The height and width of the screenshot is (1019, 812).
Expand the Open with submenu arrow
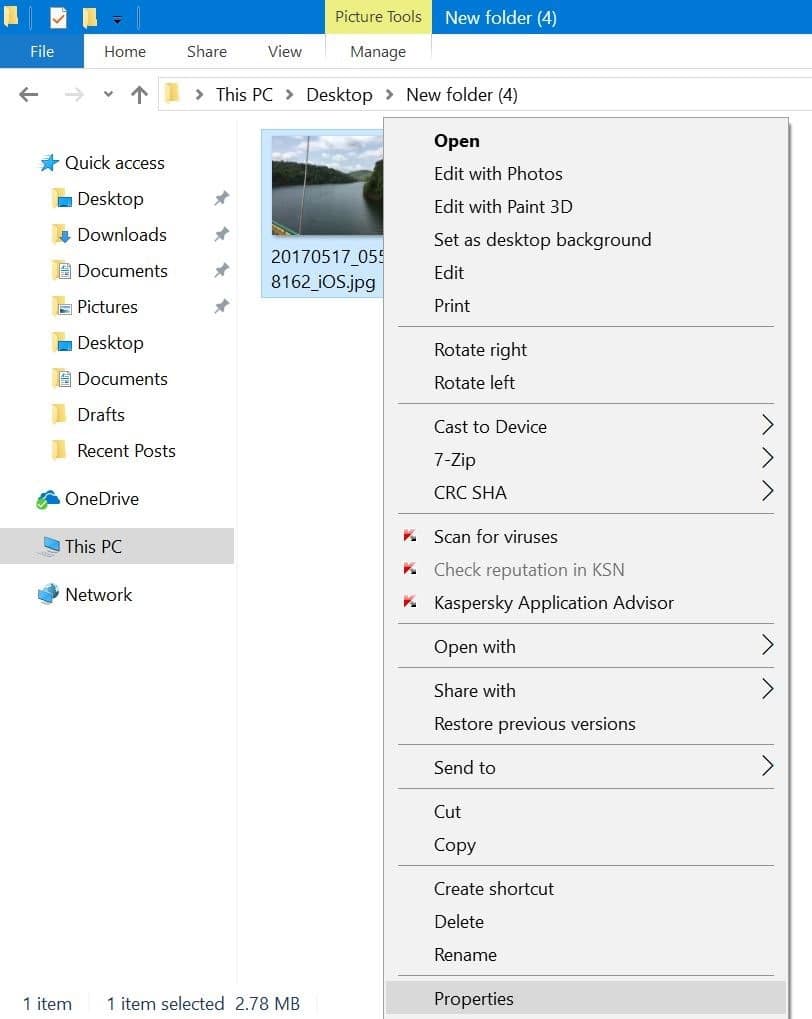pyautogui.click(x=768, y=647)
